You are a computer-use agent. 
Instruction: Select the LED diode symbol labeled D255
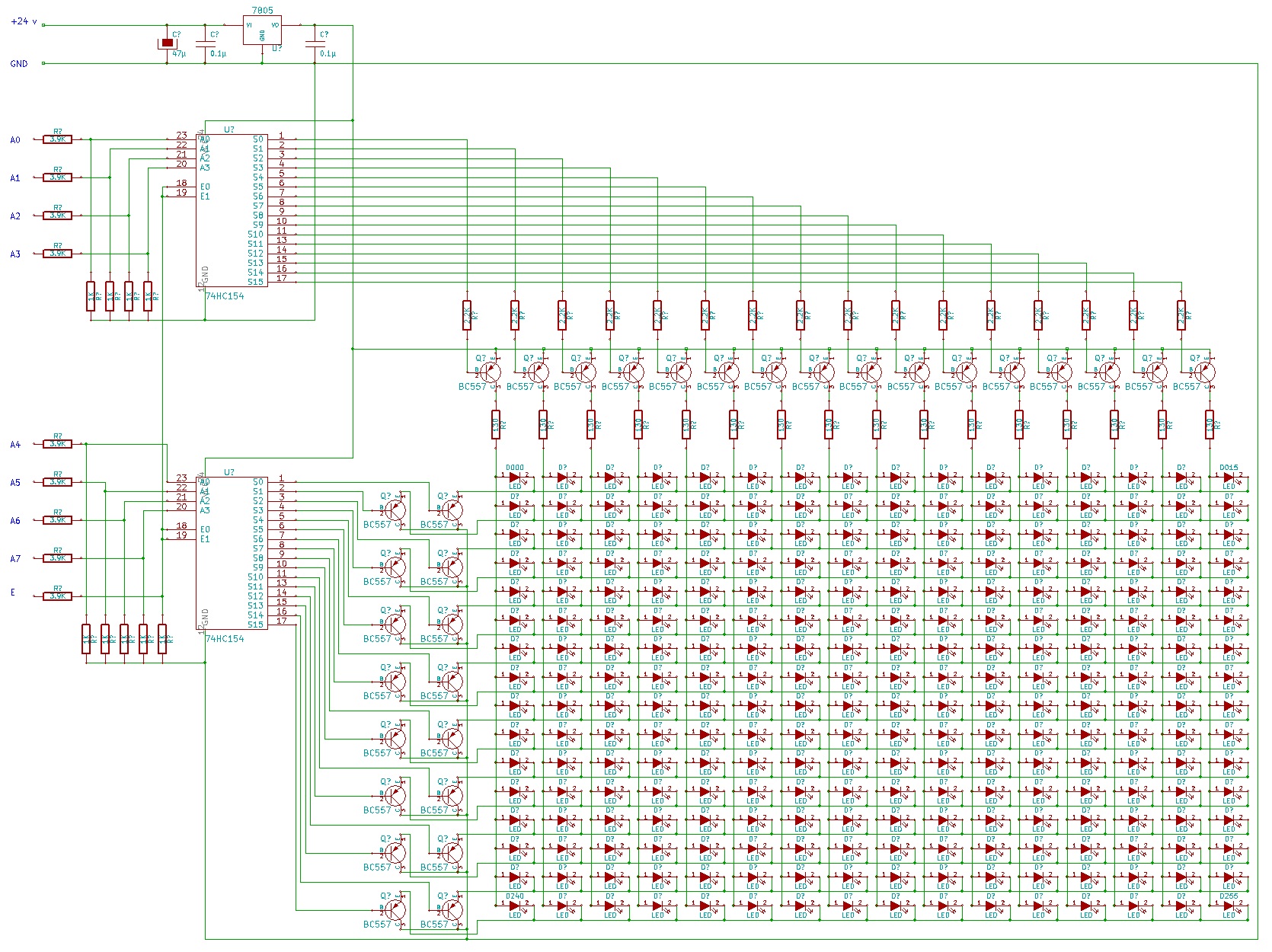point(1229,907)
